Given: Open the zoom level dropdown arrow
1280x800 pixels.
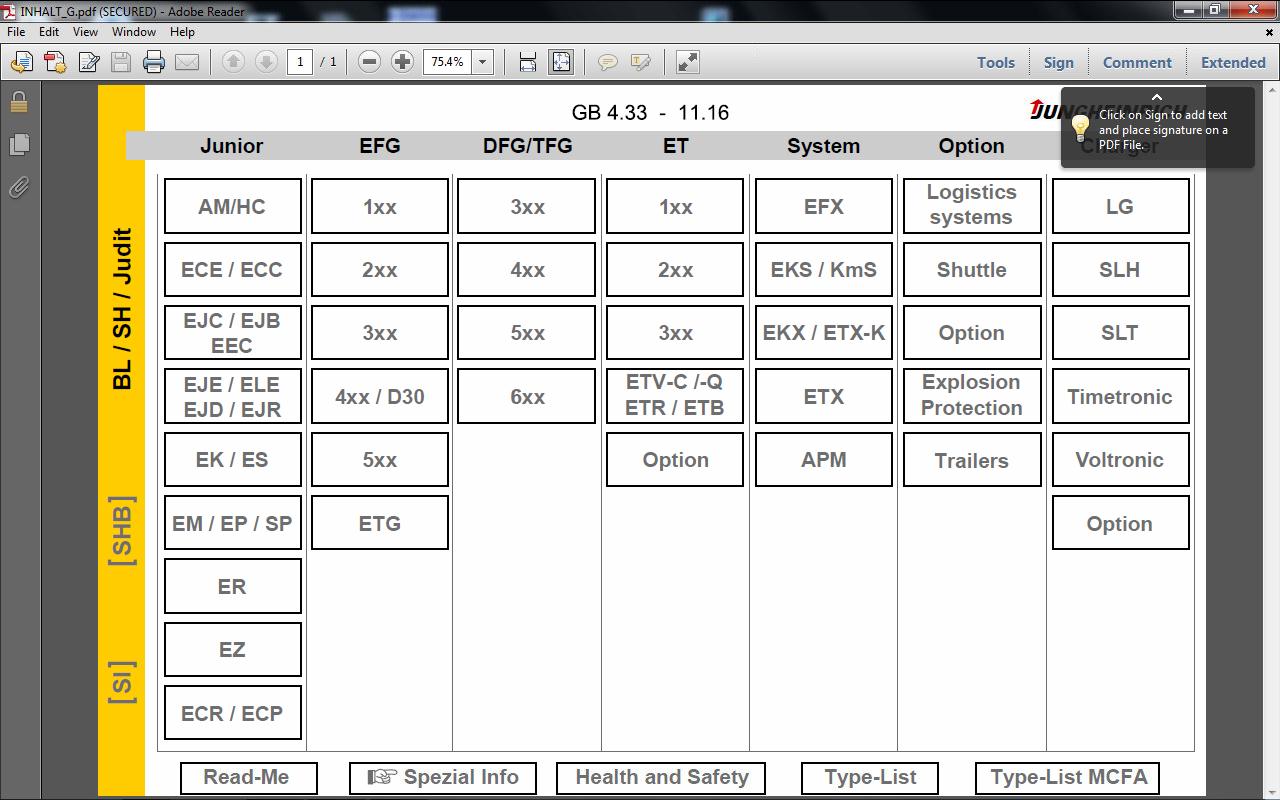Looking at the screenshot, I should click(482, 62).
